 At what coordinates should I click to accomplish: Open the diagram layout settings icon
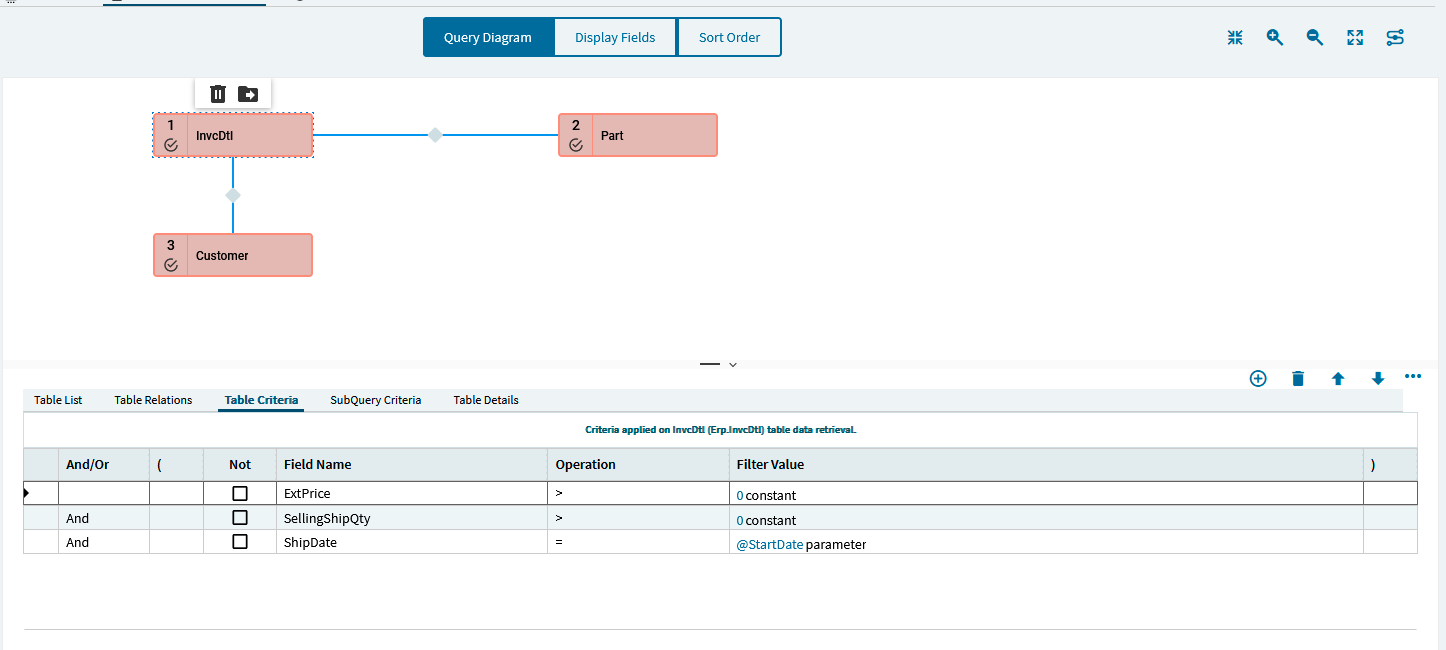(x=1395, y=37)
